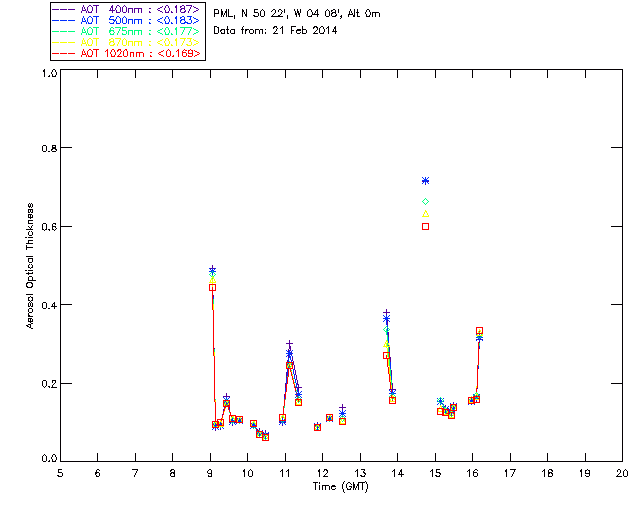Click the x-axis hour label 8
This screenshot has width=640, height=512.
click(173, 473)
